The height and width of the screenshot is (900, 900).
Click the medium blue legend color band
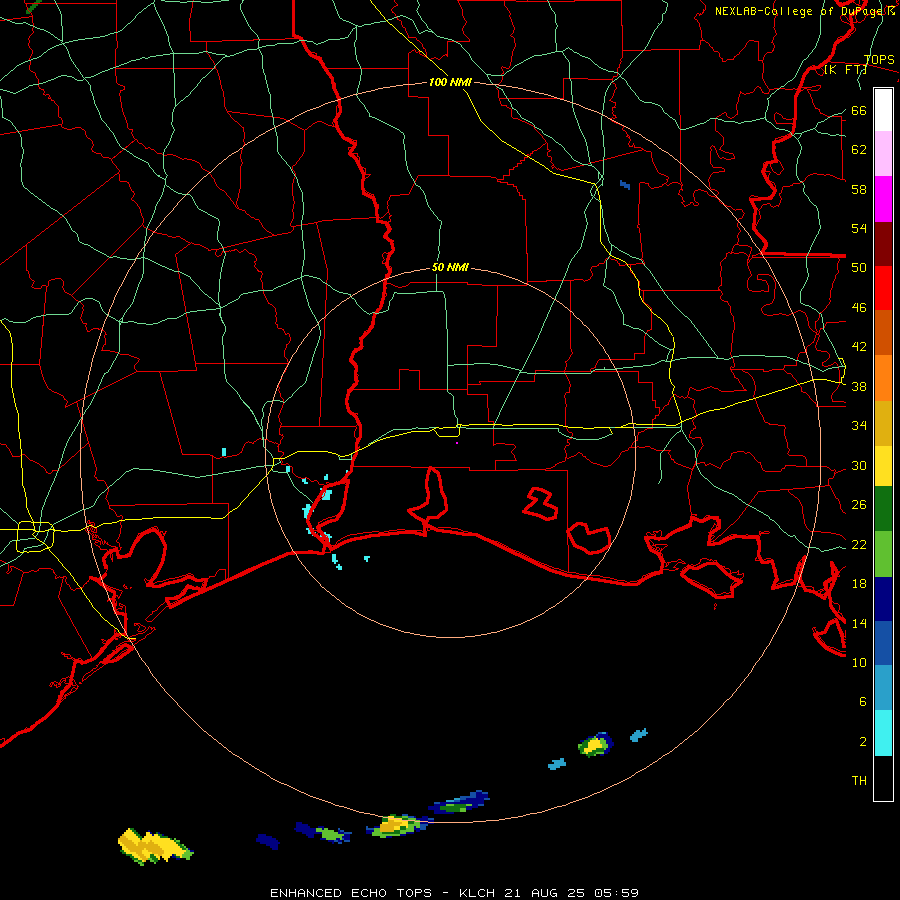[x=883, y=643]
